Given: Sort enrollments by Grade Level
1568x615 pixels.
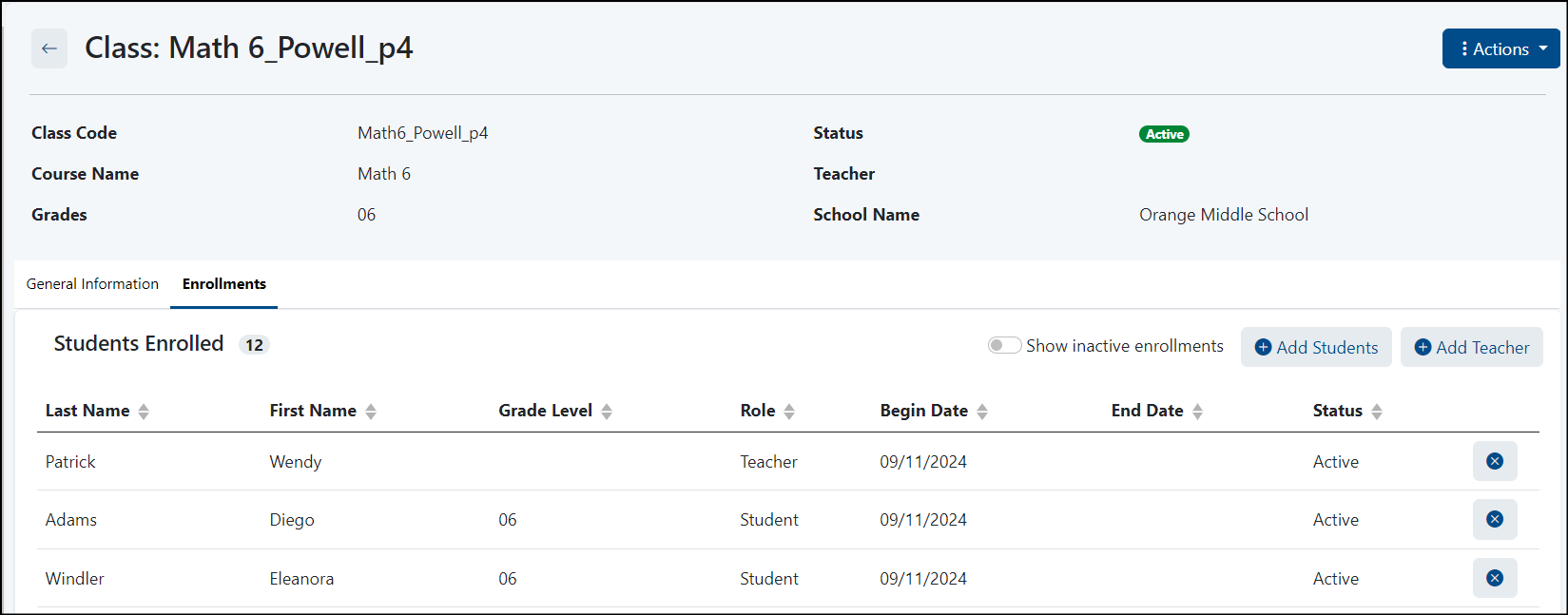Looking at the screenshot, I should [607, 412].
